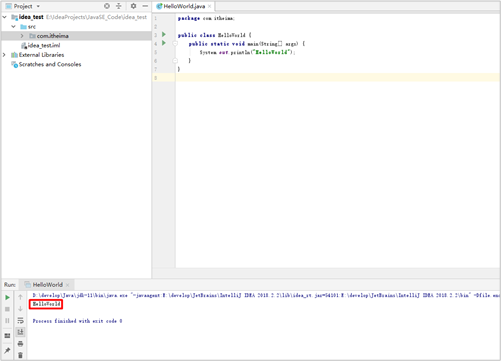Jump up the stack trace with up arrow
This screenshot has width=501, height=361.
20,297
